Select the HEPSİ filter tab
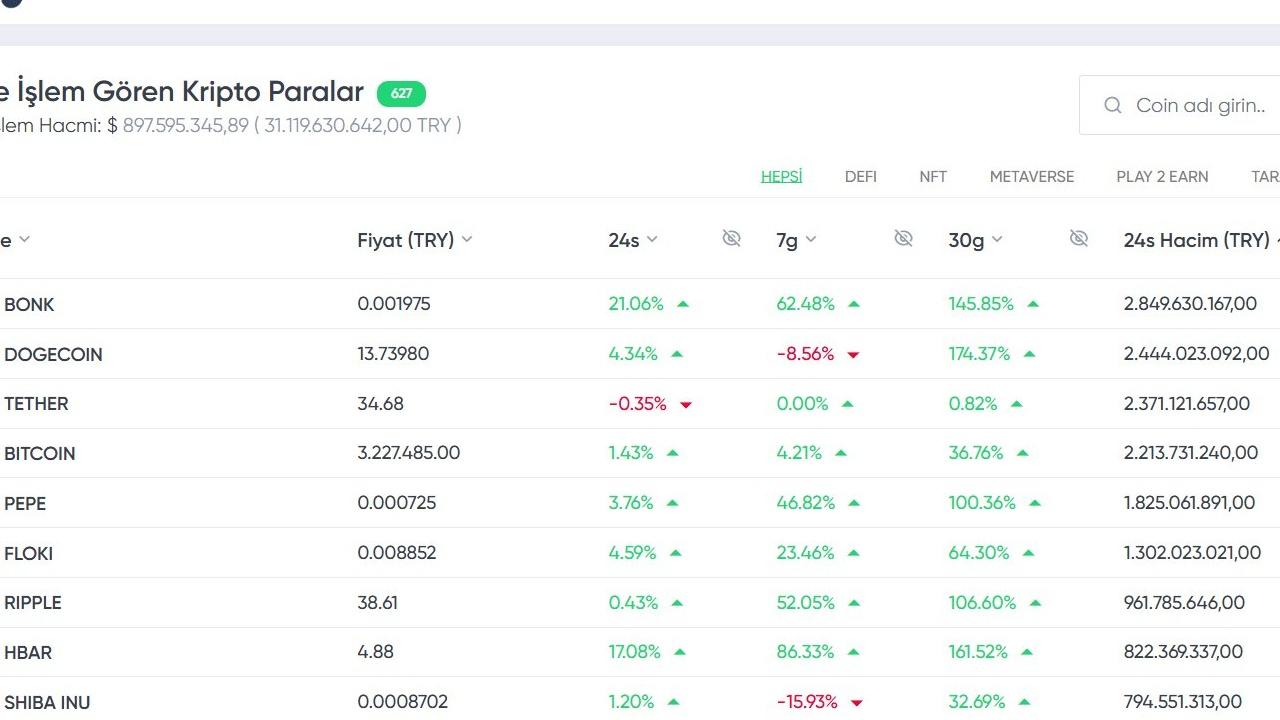Viewport: 1280px width, 720px height. point(781,176)
